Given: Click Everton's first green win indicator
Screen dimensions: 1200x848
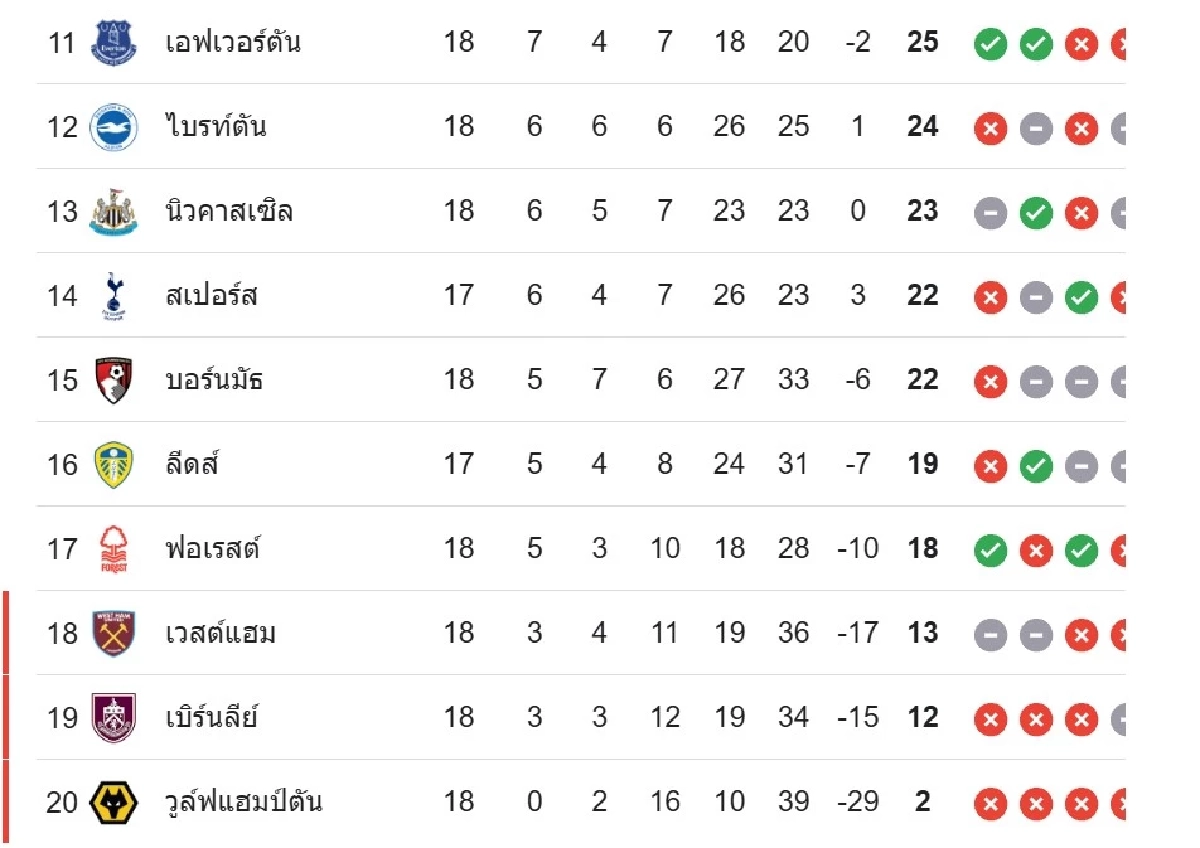Looking at the screenshot, I should click(991, 44).
